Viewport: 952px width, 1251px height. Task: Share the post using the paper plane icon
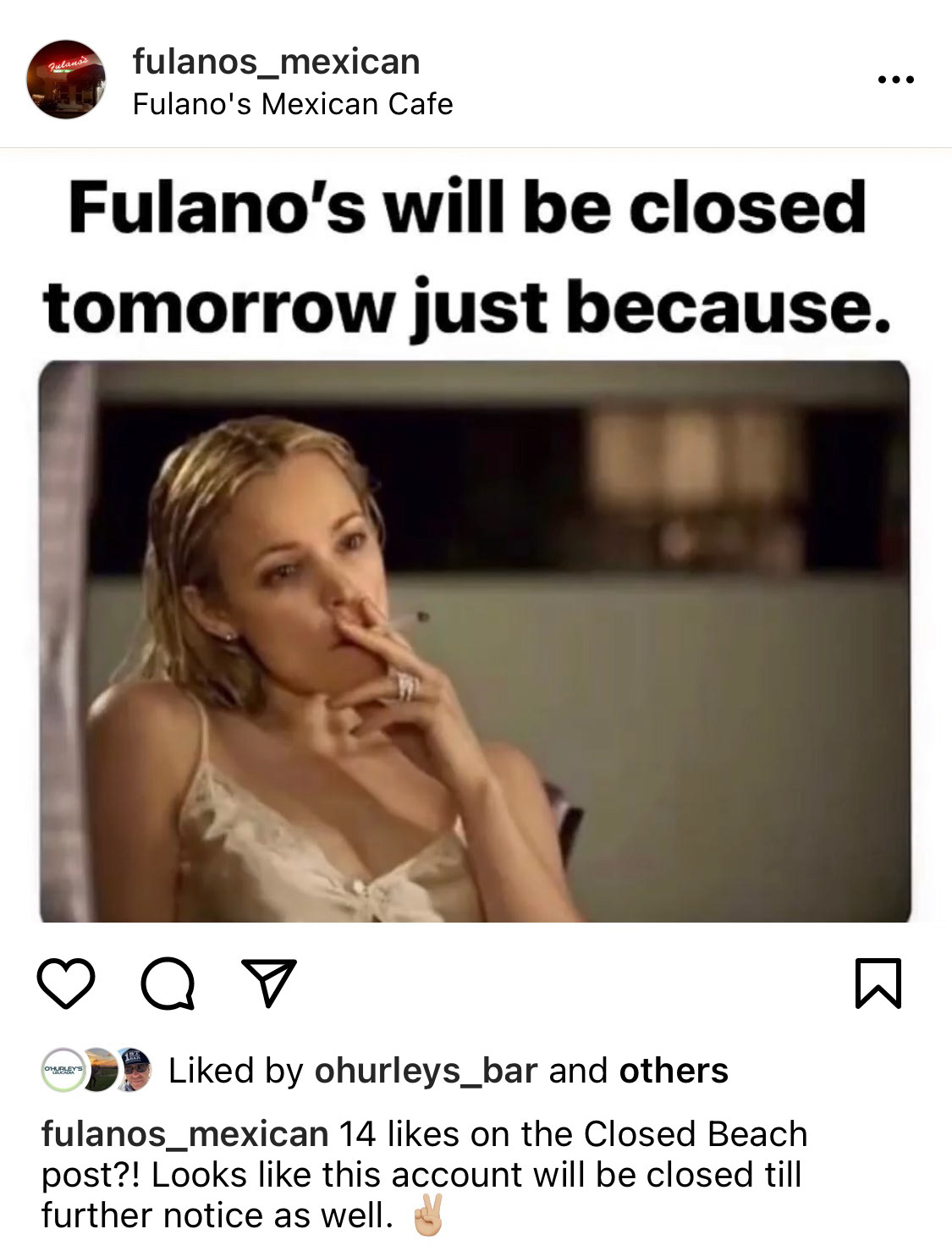(269, 982)
